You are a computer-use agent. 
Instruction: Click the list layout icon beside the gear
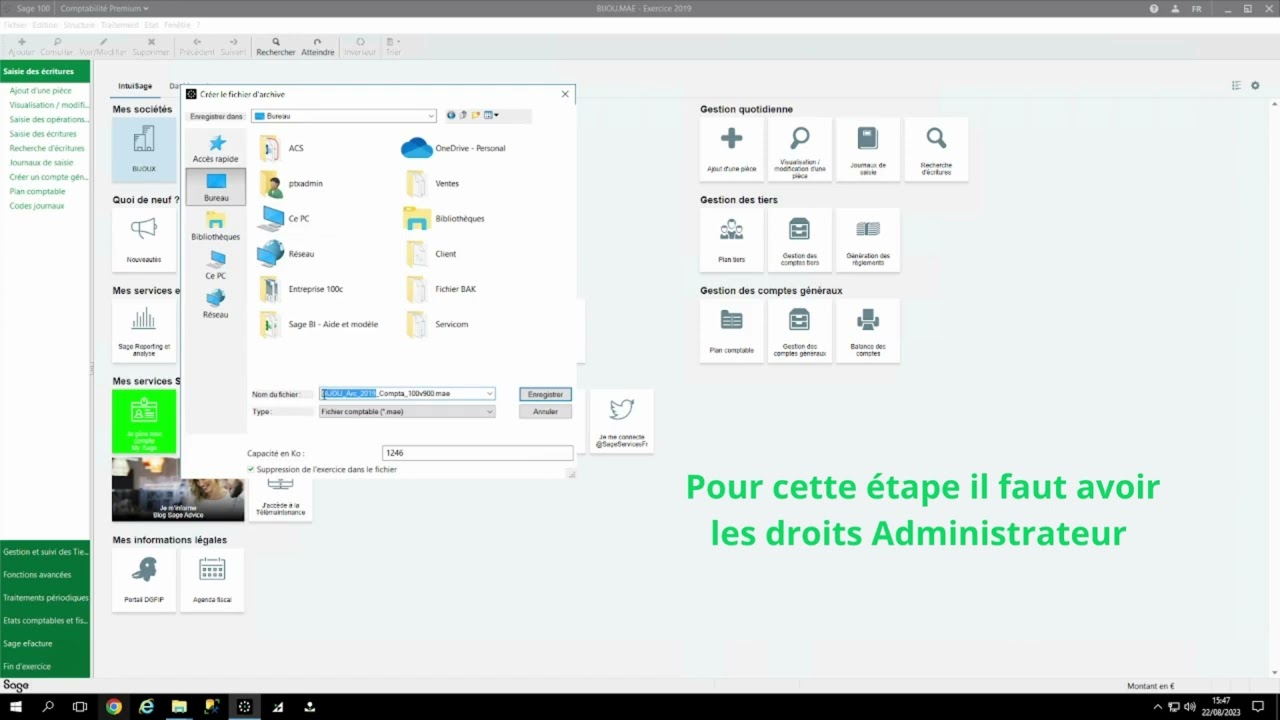pos(1236,86)
